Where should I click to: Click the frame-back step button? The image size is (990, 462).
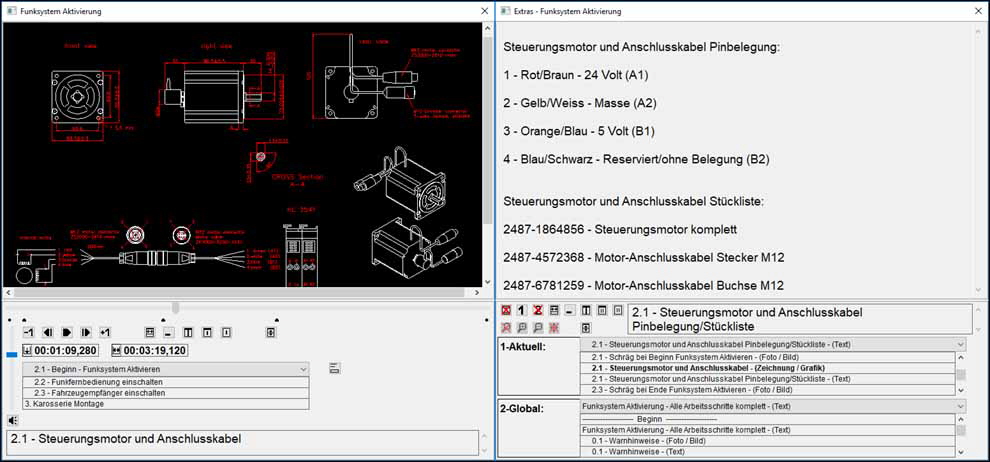pos(47,332)
